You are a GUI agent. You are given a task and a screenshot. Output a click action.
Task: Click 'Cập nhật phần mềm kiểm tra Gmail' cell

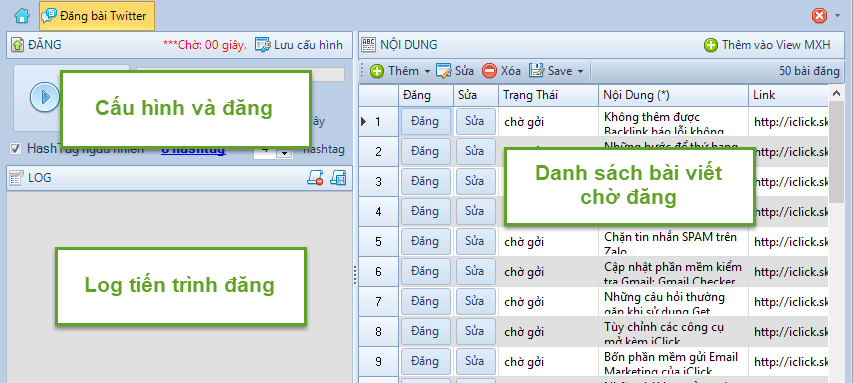coord(673,271)
